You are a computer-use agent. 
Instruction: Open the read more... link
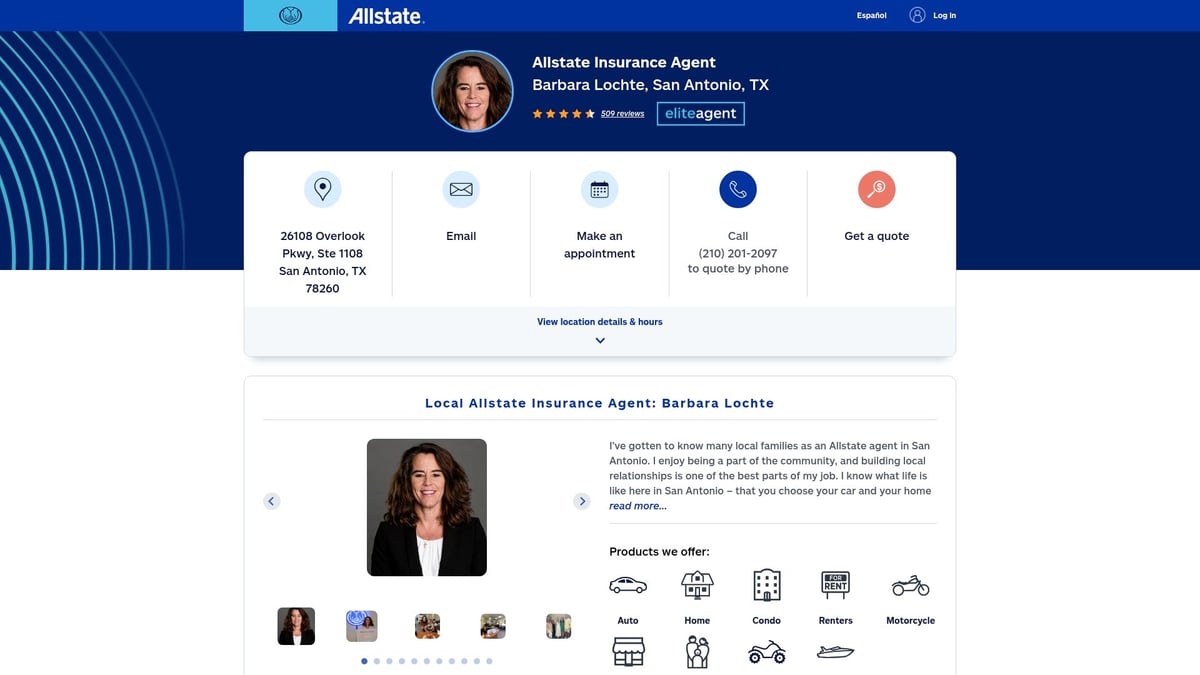click(x=637, y=506)
